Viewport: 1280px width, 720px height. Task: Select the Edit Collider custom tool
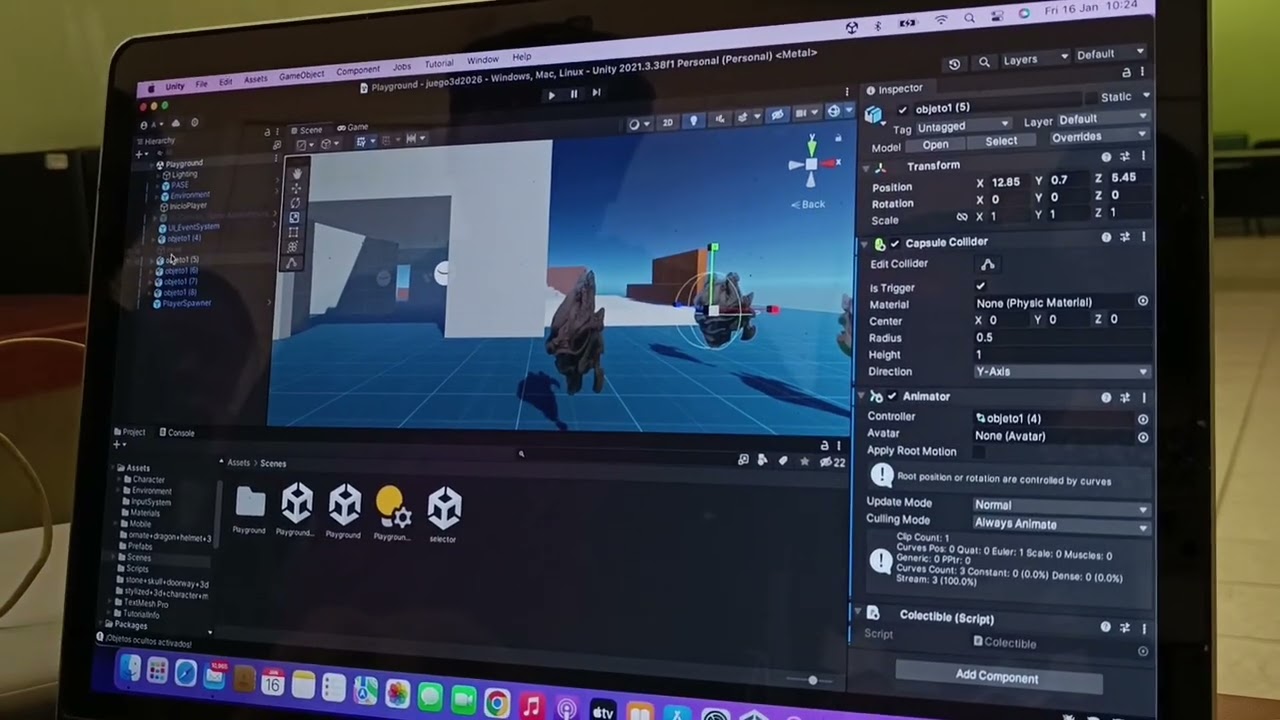[291, 264]
